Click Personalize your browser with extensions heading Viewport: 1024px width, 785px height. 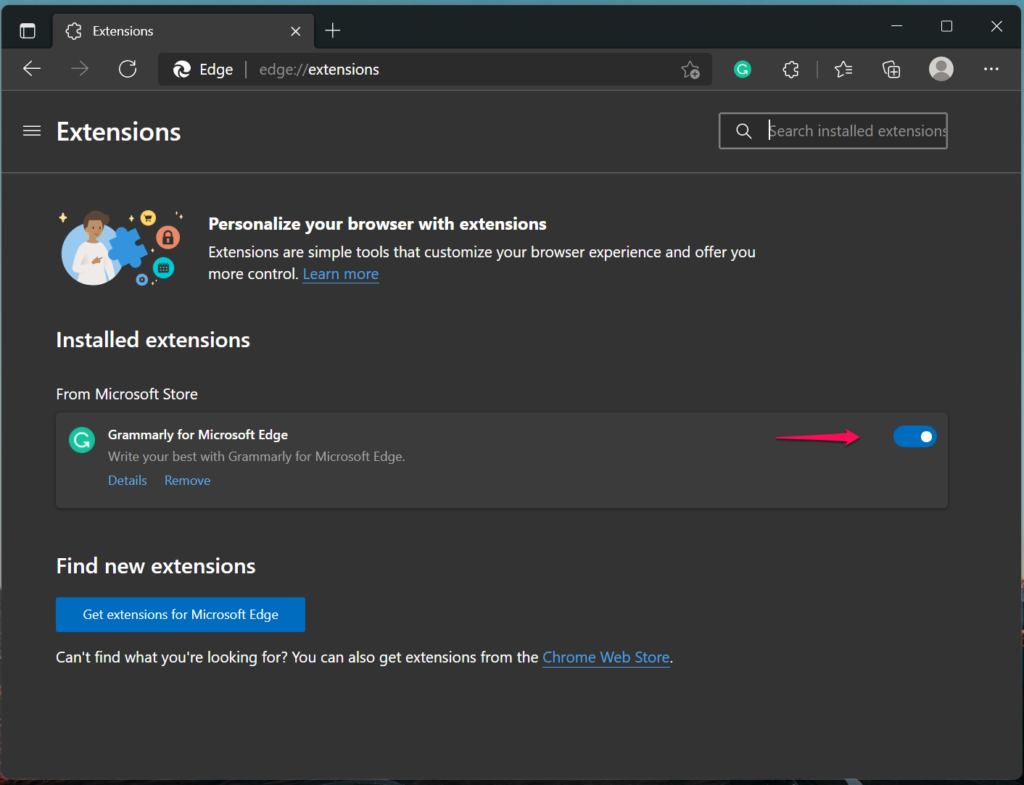click(x=377, y=224)
